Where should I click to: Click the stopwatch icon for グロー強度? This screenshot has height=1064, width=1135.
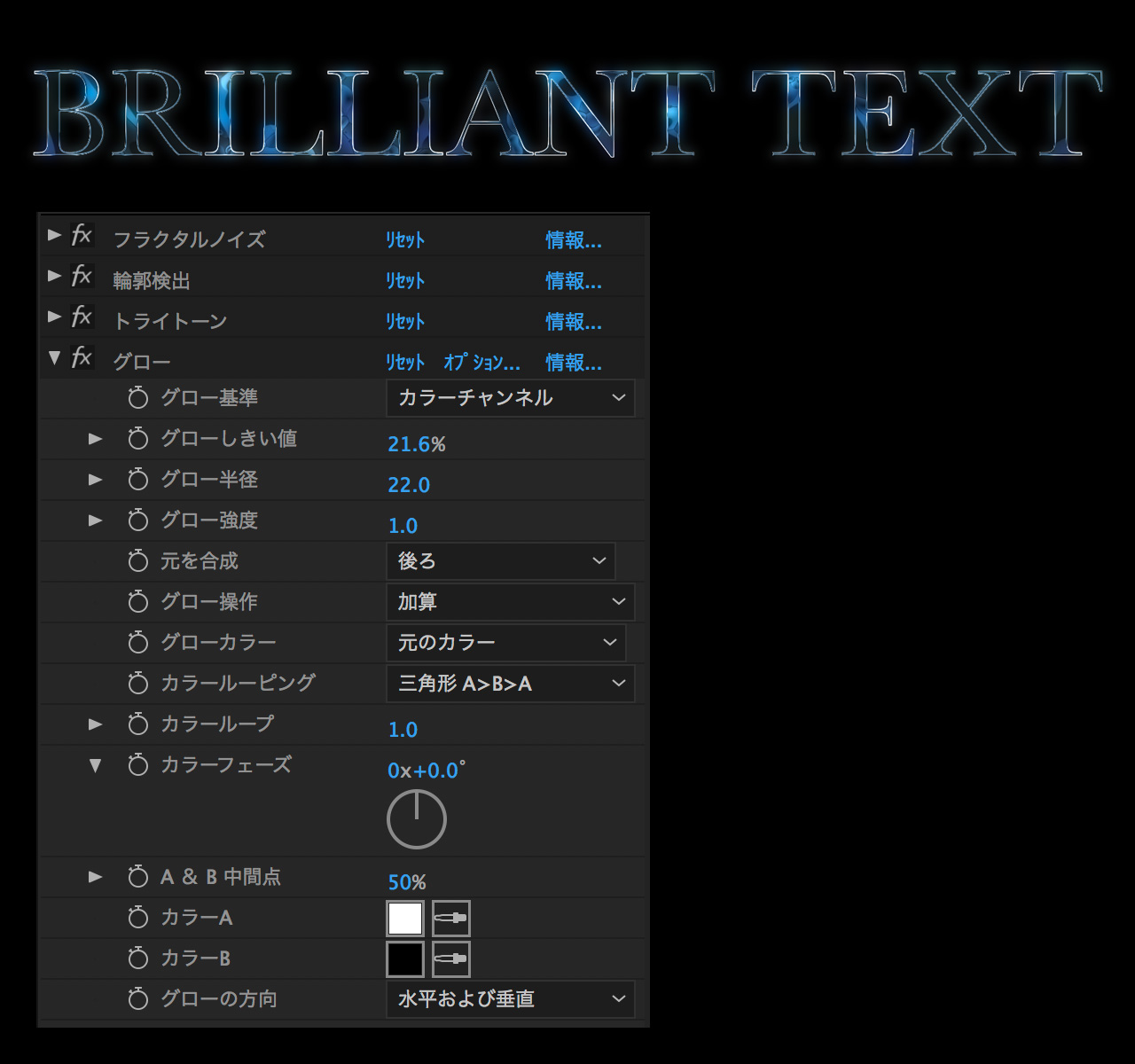point(137,520)
